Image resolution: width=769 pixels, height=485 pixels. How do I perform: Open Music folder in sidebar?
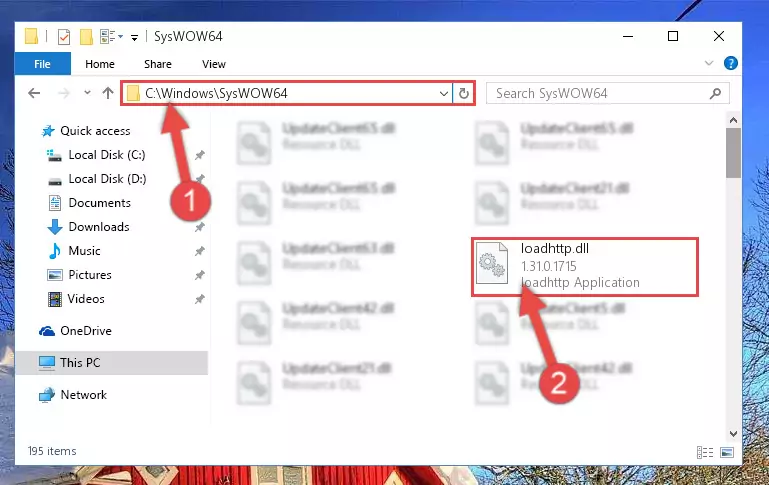(x=84, y=251)
